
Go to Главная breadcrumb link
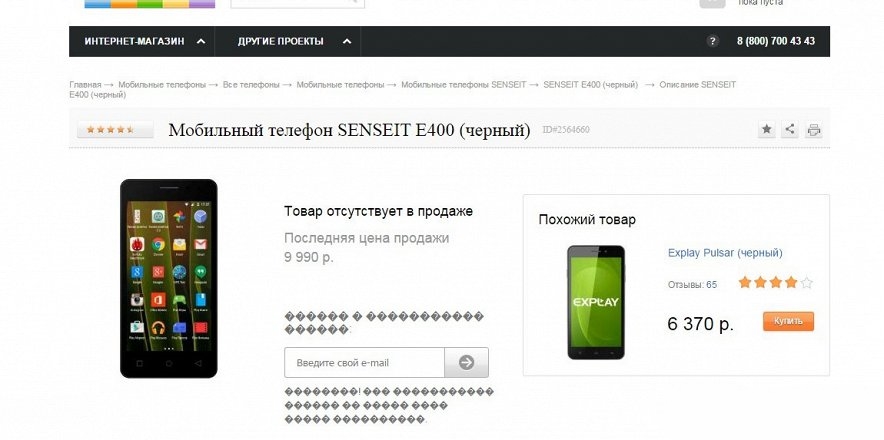point(85,85)
